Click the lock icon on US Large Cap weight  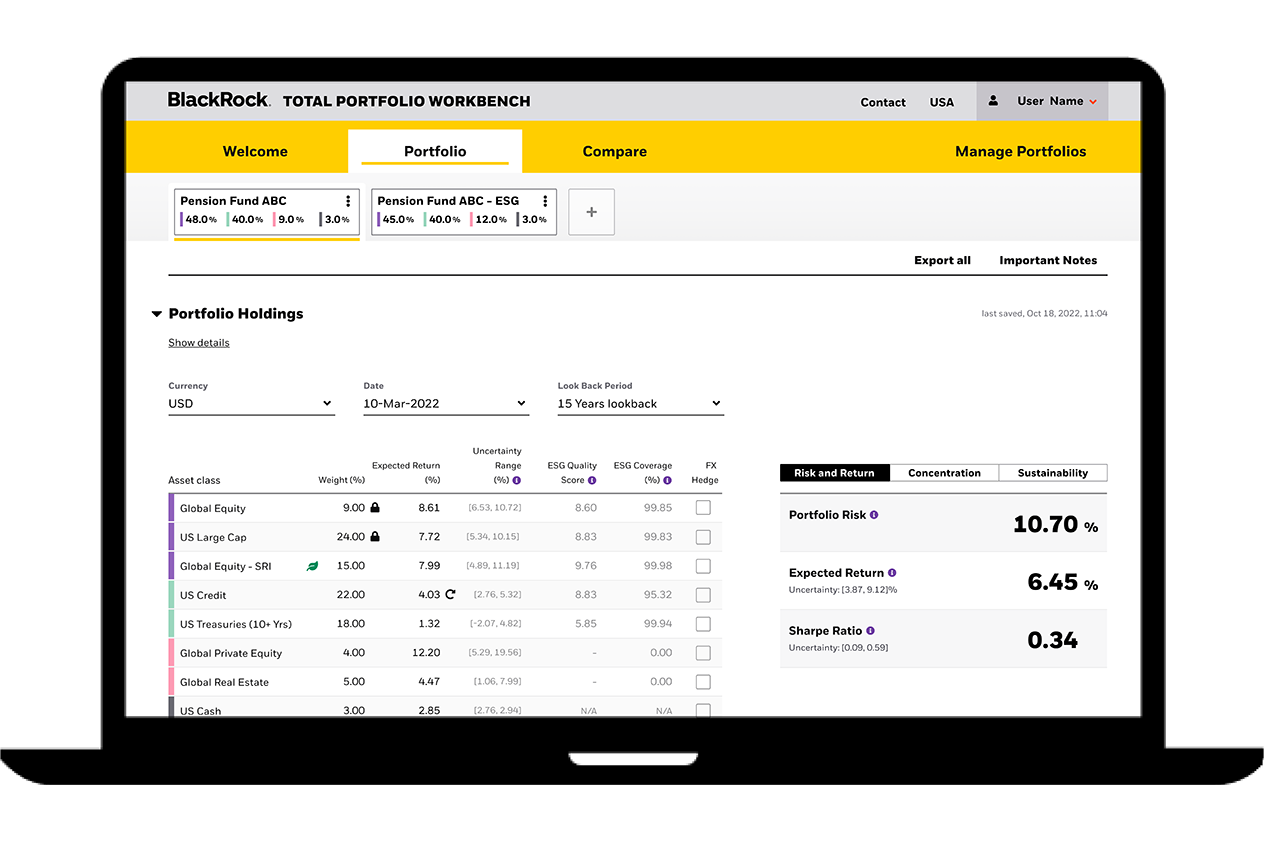click(375, 537)
